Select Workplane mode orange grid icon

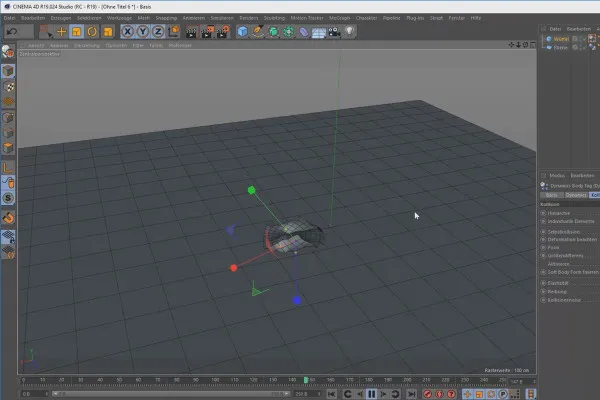(8, 102)
